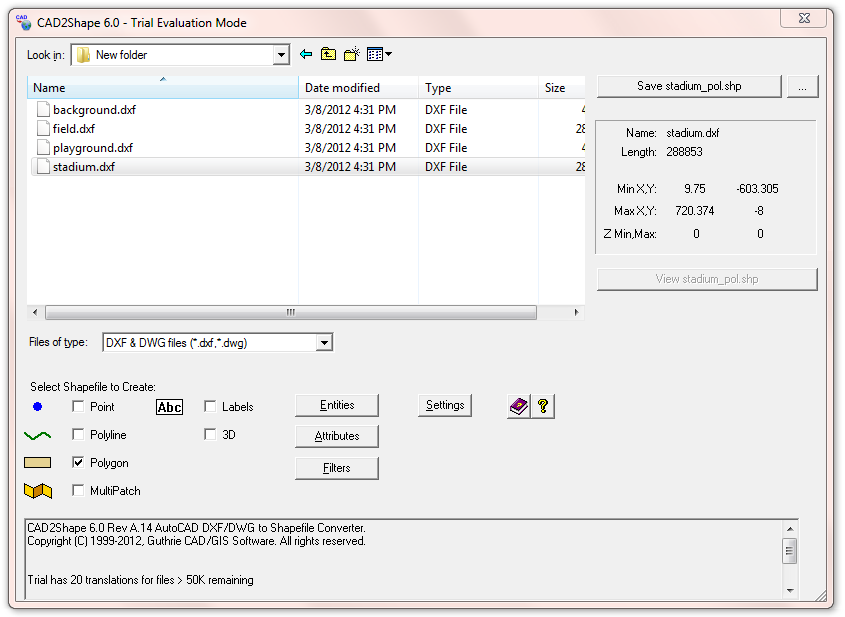Open the view menu icon
Screen dimensions: 845x617
point(379,54)
